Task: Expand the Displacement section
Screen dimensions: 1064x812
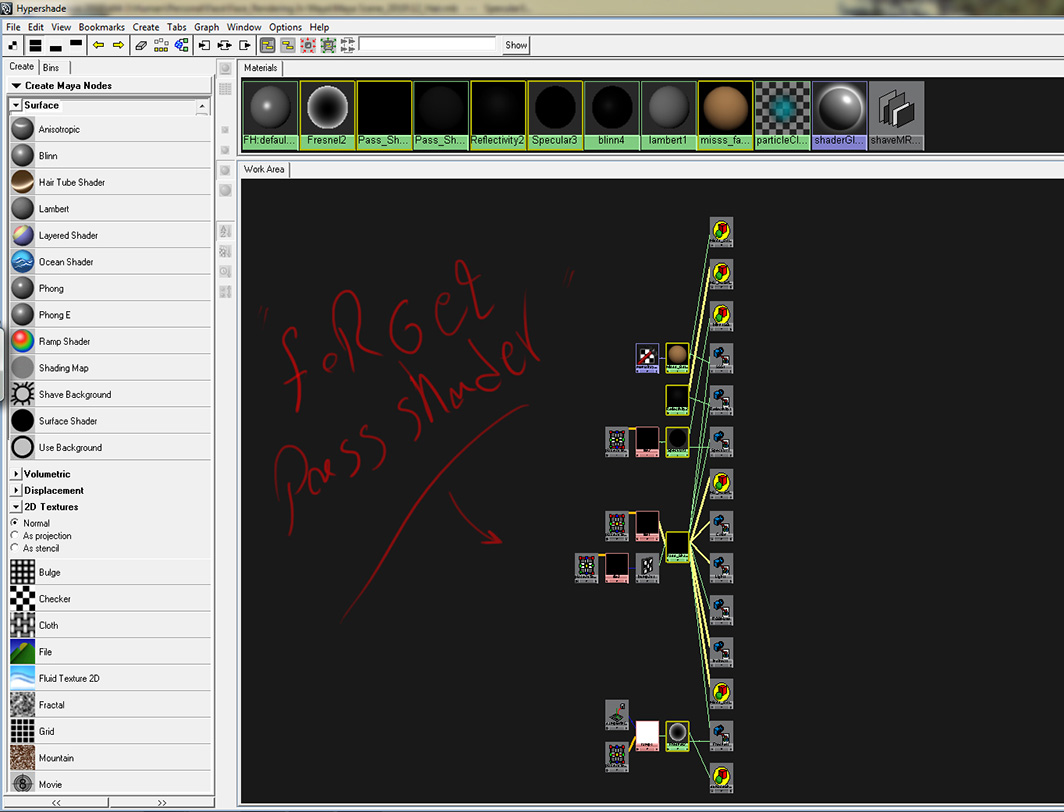Action: pos(16,491)
